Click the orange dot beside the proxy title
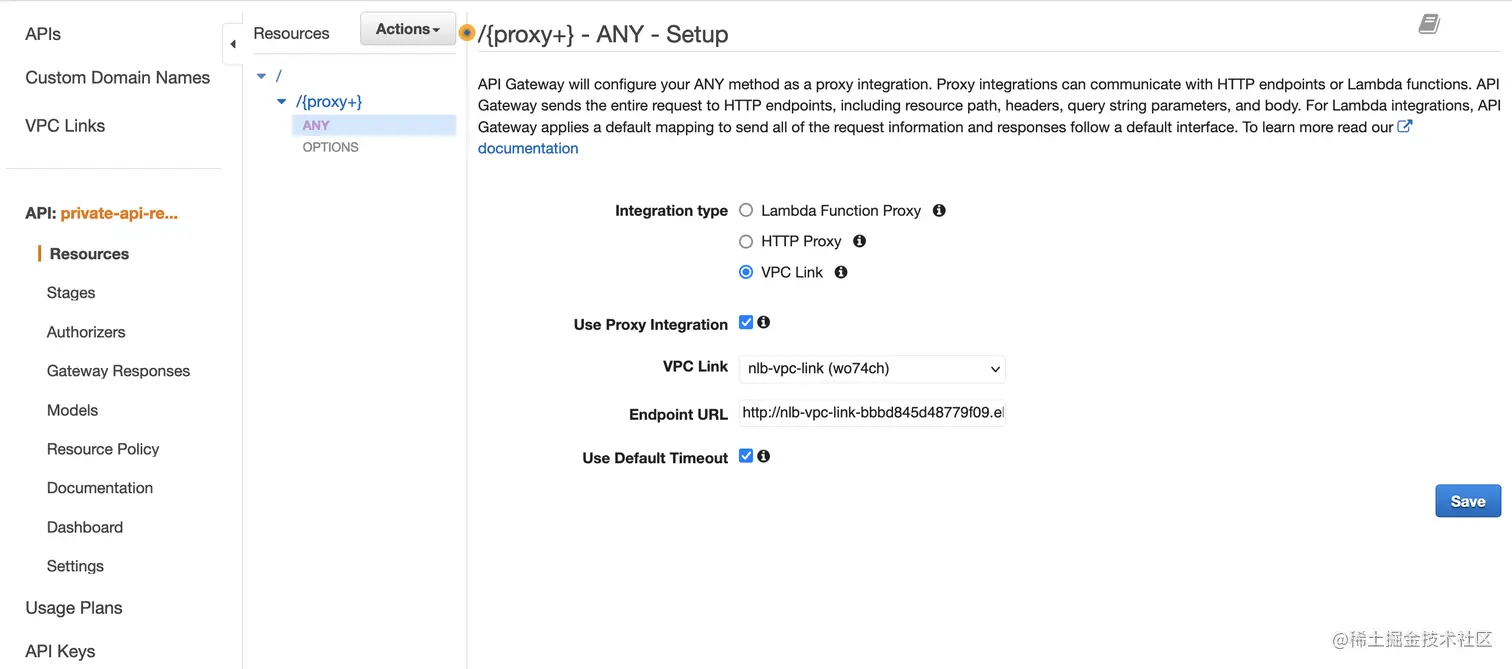 click(x=467, y=33)
